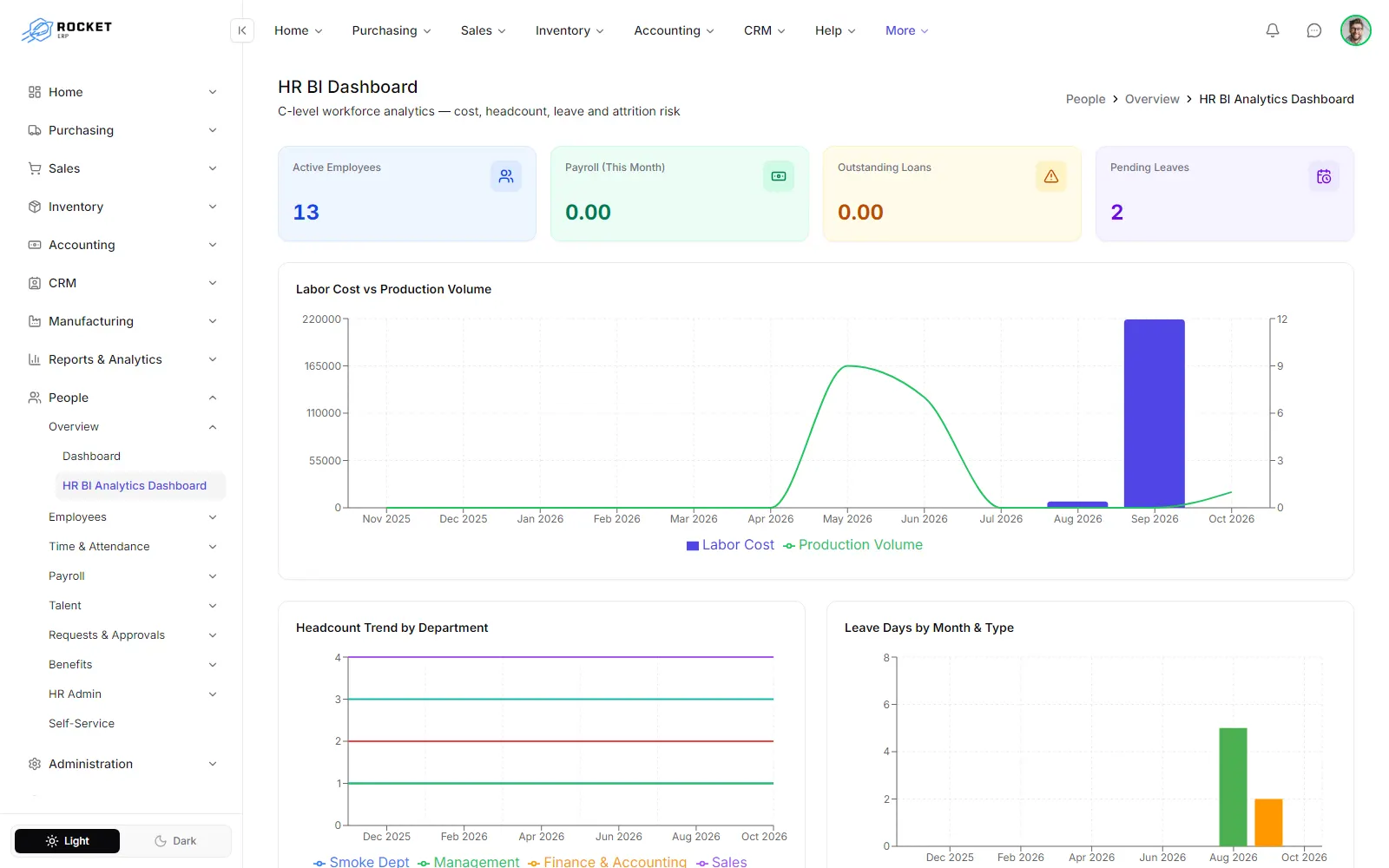Image resolution: width=1389 pixels, height=868 pixels.
Task: Switch to Dark theme
Action: pos(175,841)
